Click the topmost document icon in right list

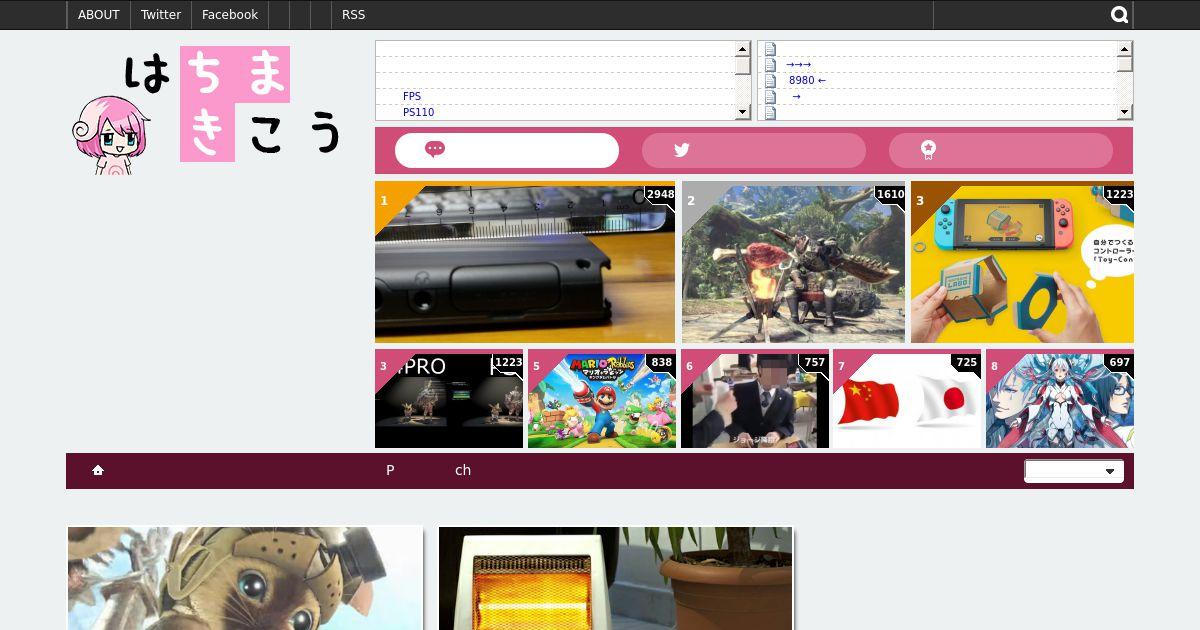(x=770, y=48)
